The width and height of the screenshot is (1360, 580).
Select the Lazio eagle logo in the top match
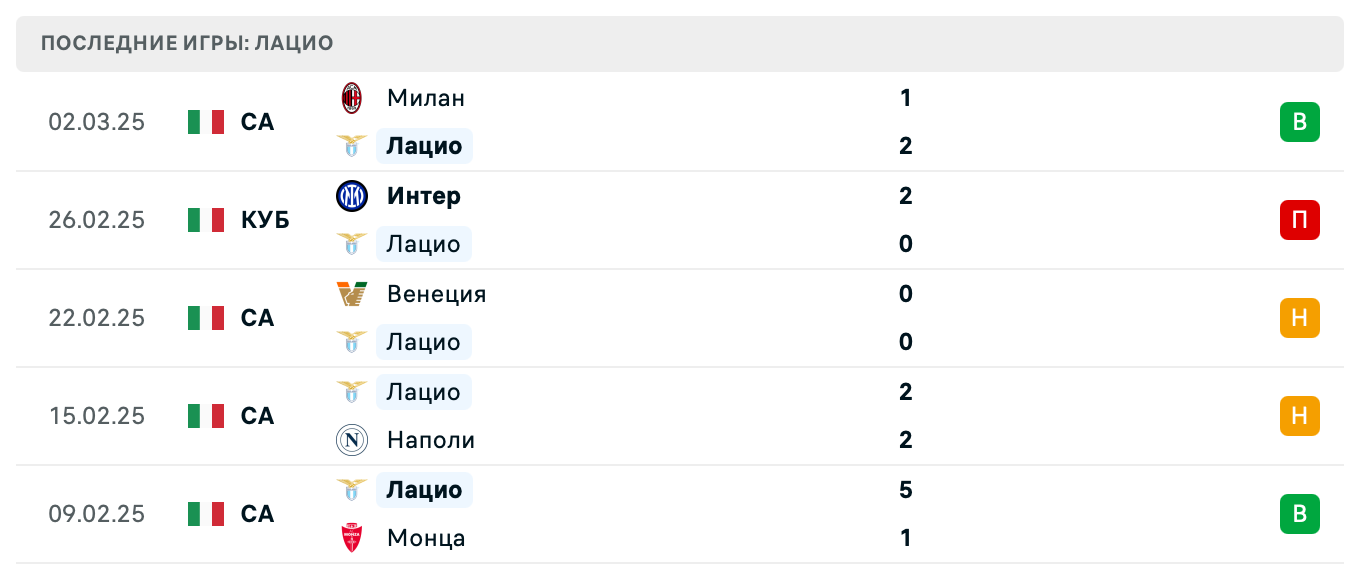coord(352,146)
